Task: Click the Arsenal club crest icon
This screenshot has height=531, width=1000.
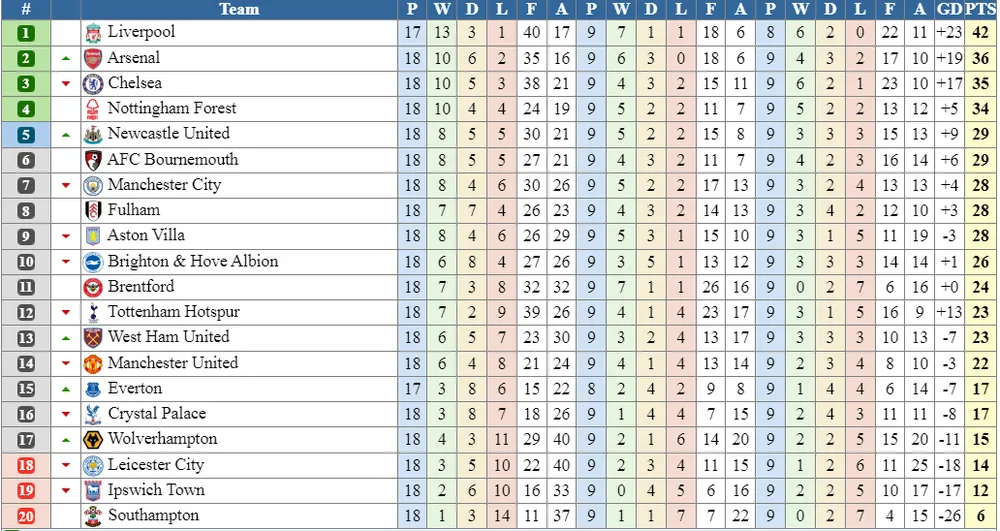Action: point(93,58)
